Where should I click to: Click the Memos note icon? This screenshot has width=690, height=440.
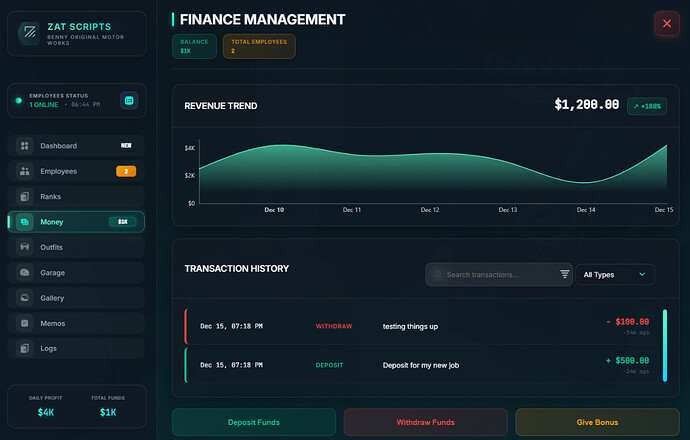pos(25,323)
